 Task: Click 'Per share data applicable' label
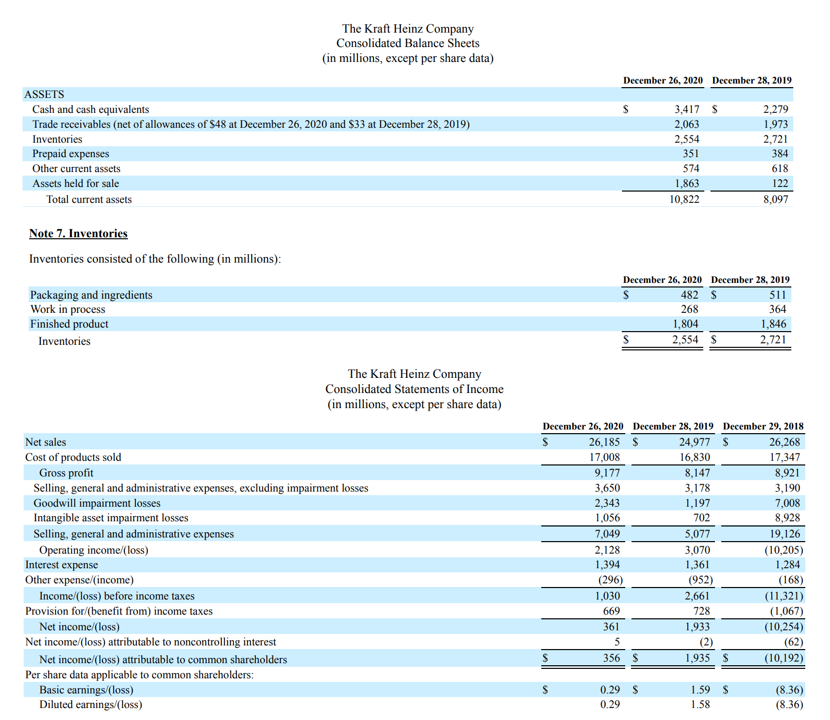pos(139,675)
